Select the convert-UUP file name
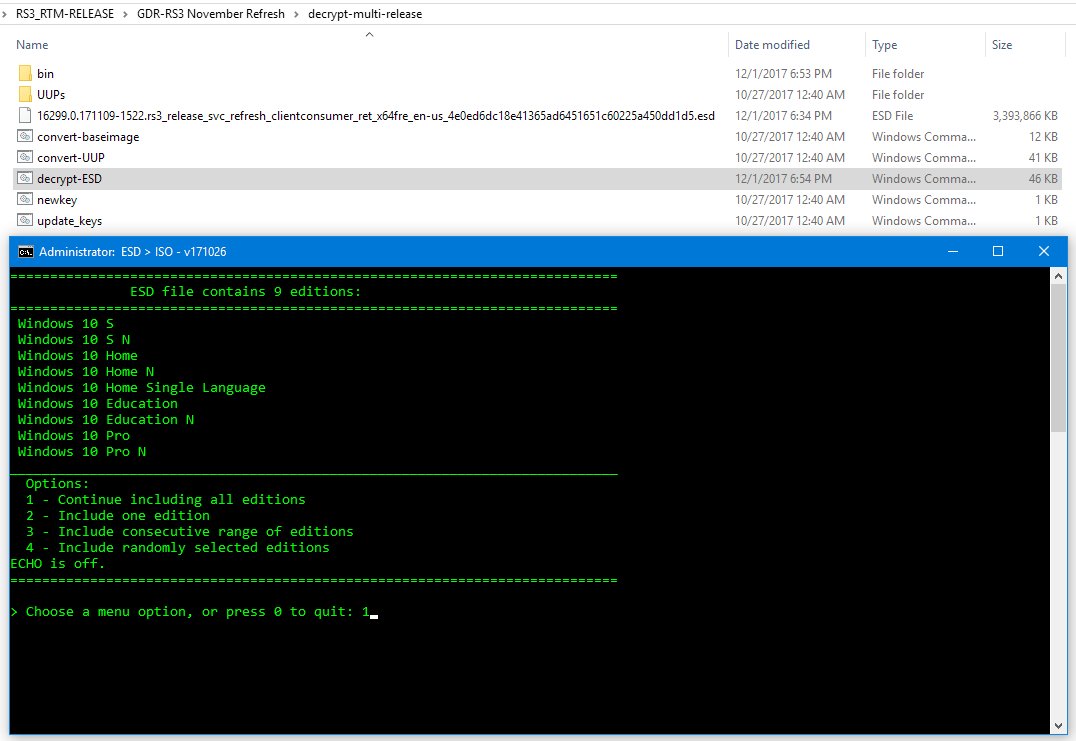 [71, 158]
